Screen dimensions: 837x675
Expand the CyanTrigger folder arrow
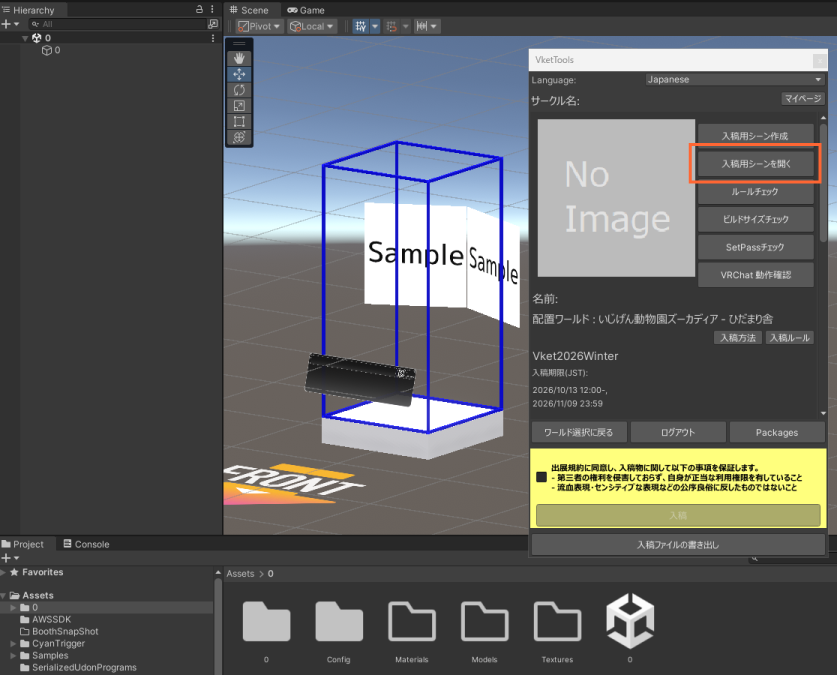point(13,644)
